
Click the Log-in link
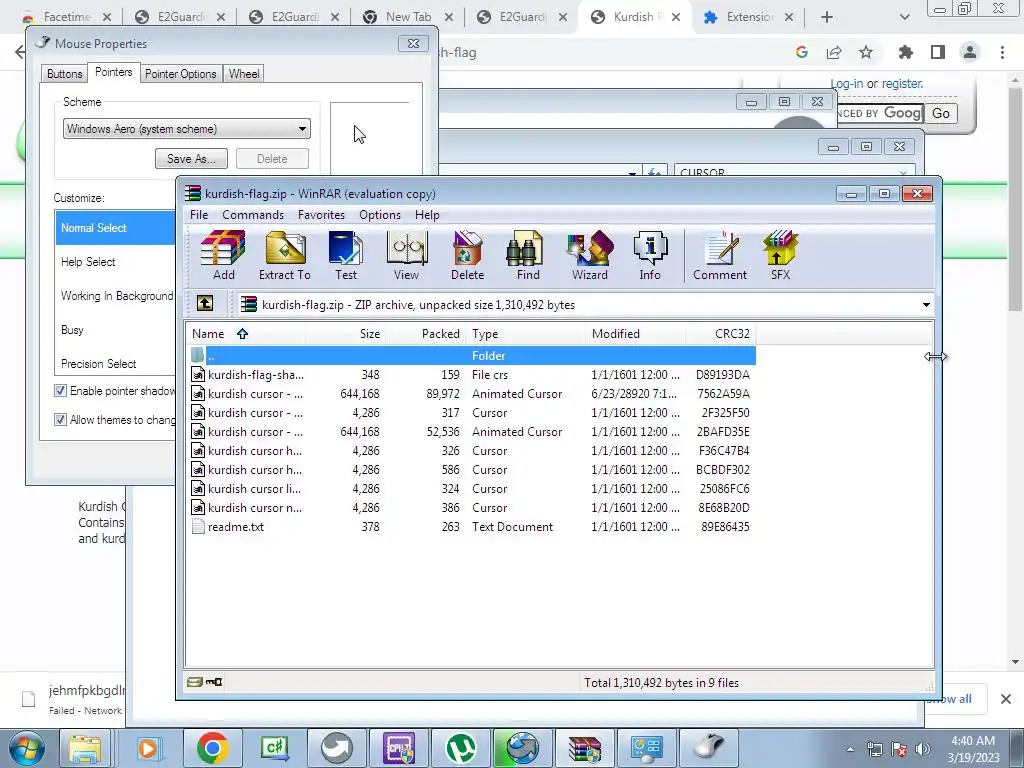[846, 84]
